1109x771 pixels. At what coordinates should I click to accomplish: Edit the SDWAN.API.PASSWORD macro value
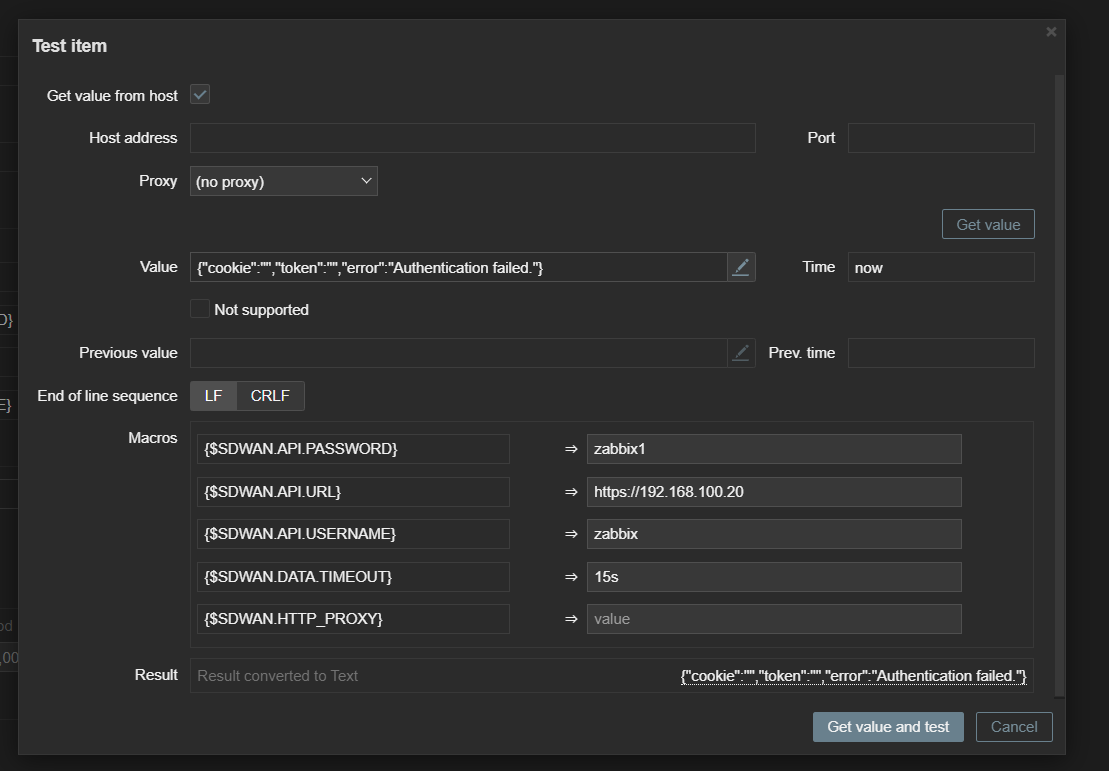773,449
